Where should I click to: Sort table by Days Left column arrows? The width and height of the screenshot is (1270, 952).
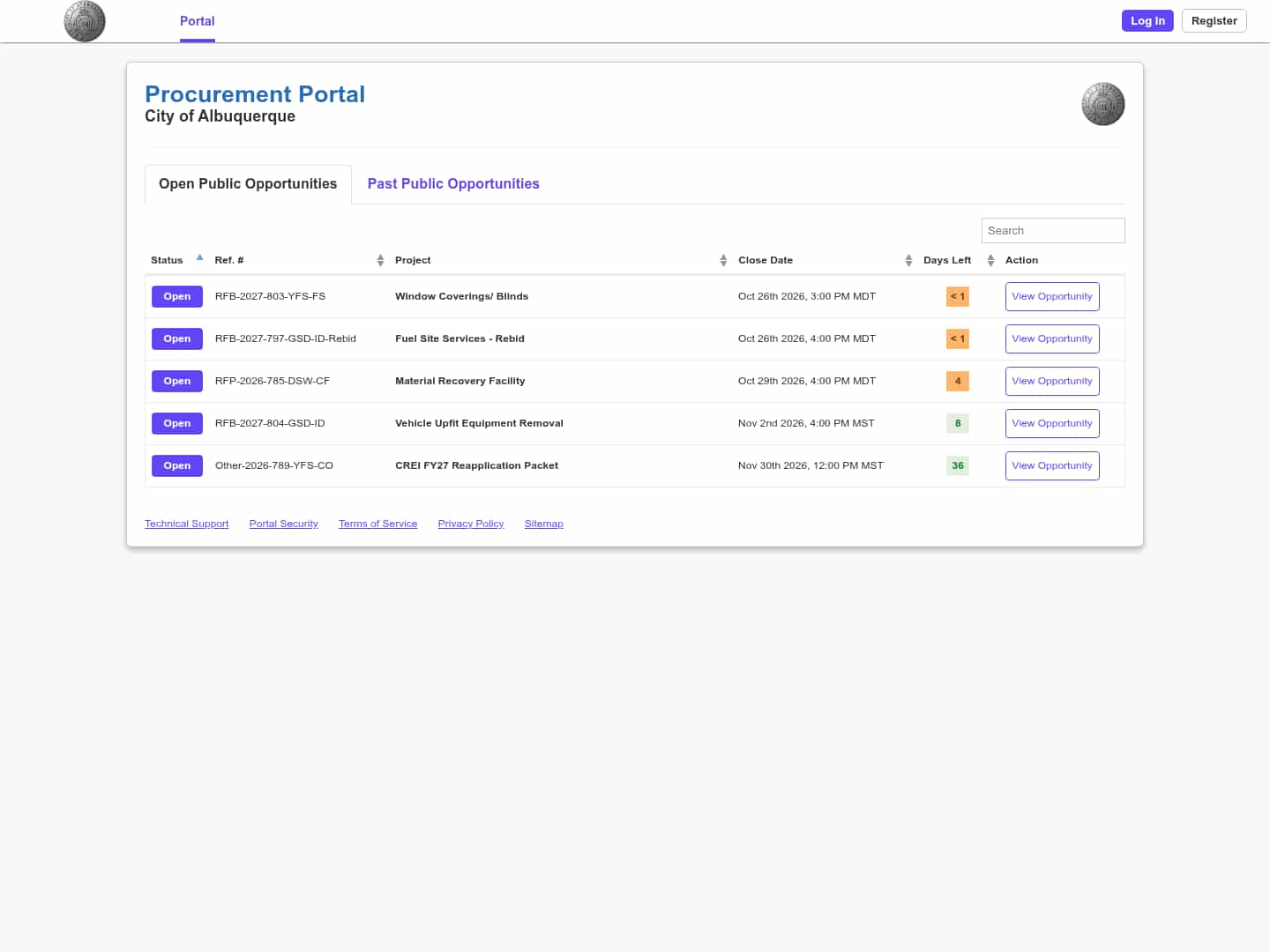click(x=990, y=260)
